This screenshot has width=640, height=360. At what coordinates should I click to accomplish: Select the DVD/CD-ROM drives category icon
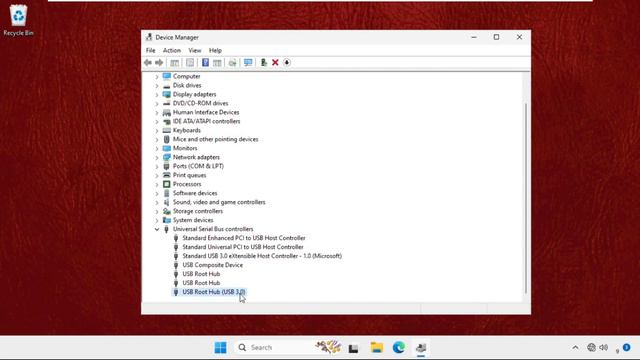pos(167,103)
